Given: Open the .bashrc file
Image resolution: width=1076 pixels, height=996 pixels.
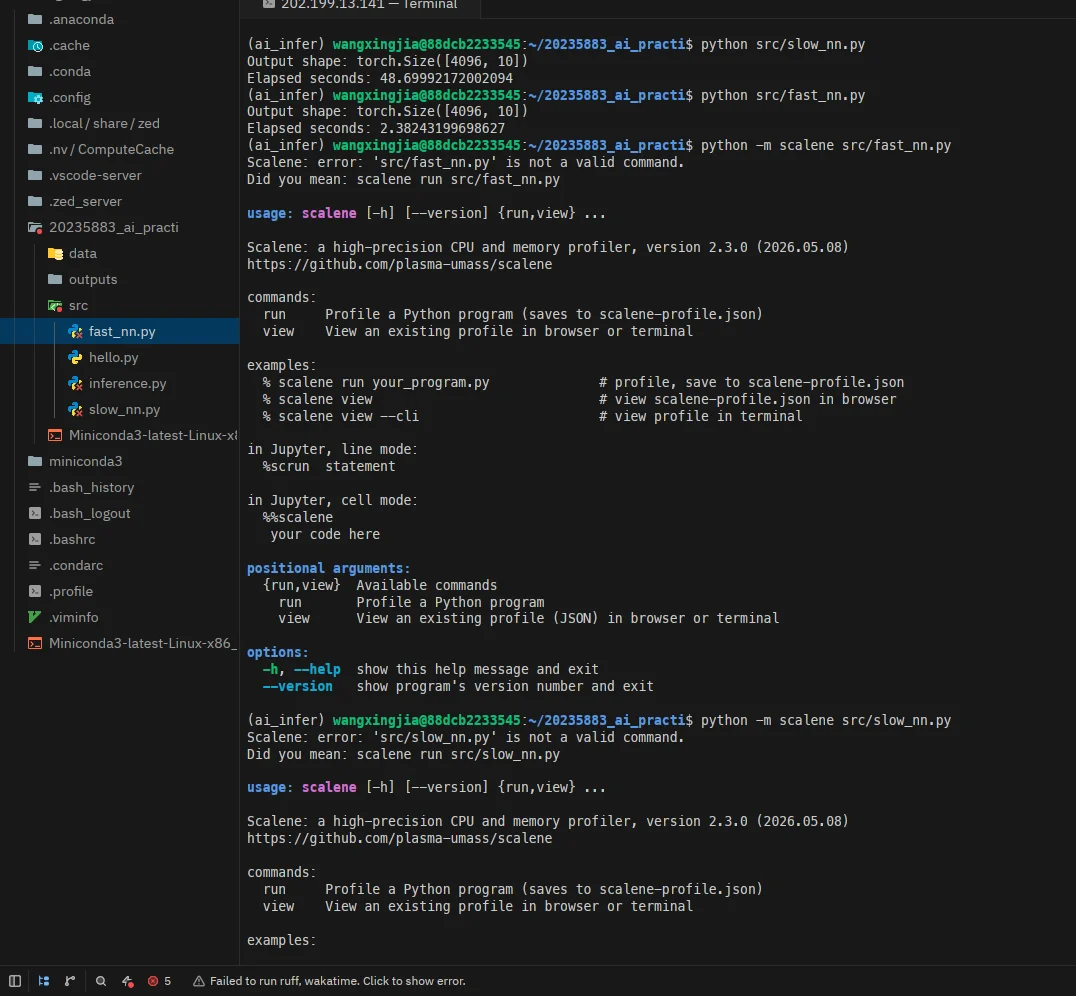Looking at the screenshot, I should pos(119,540).
